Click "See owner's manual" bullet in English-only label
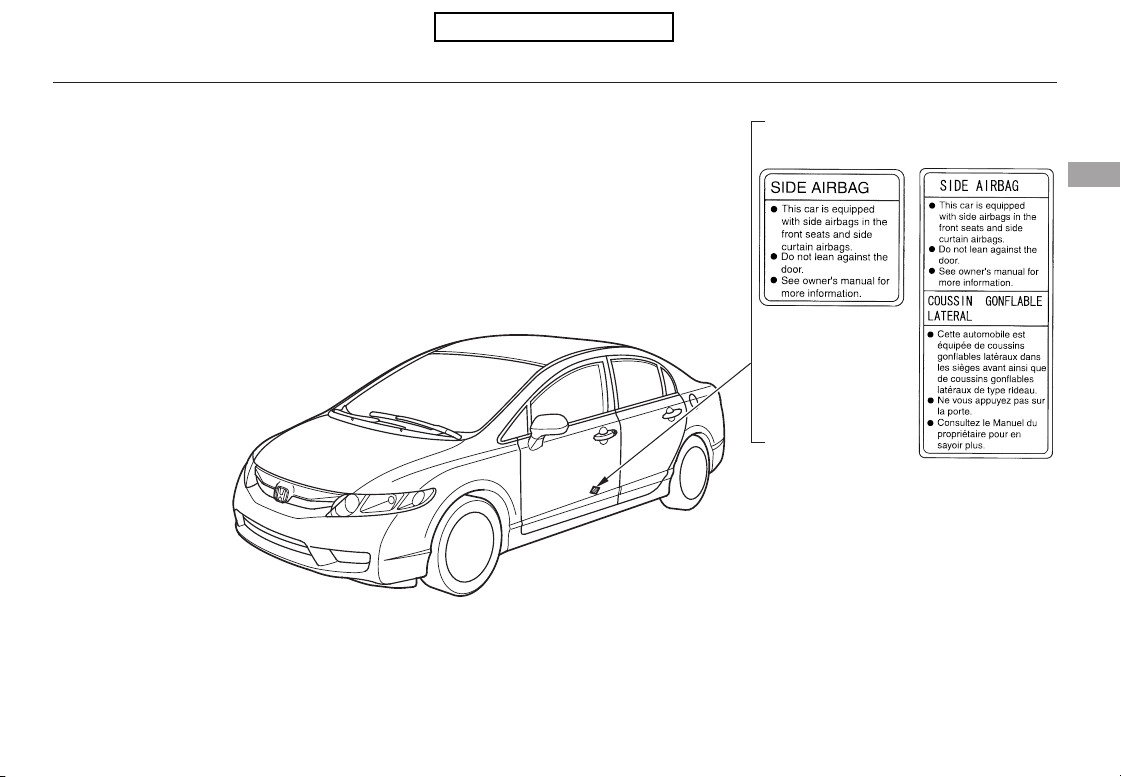Image resolution: width=1121 pixels, height=777 pixels. coord(830,287)
